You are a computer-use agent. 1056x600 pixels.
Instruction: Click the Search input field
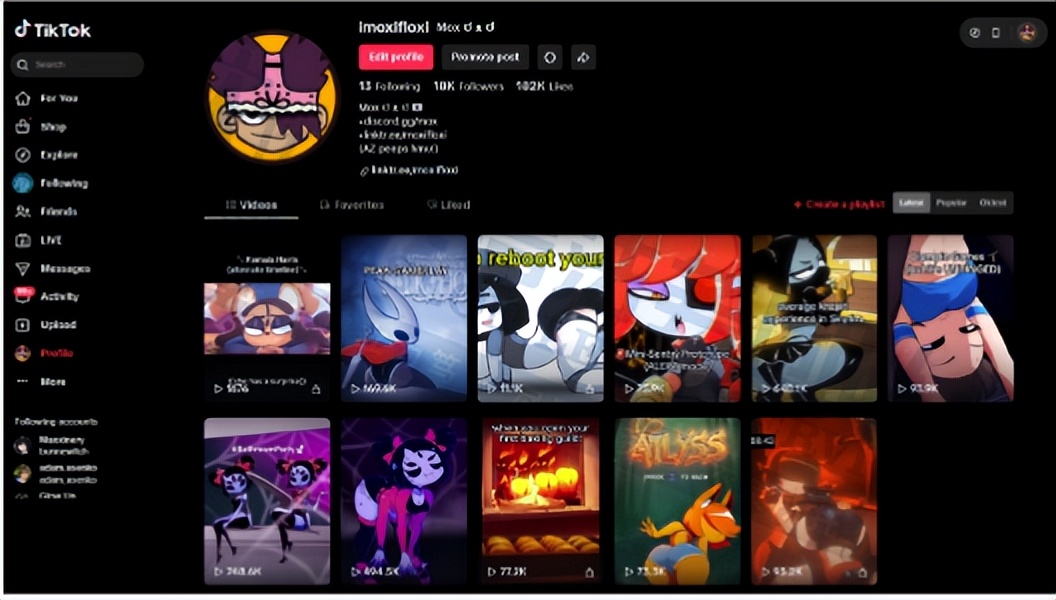80,65
